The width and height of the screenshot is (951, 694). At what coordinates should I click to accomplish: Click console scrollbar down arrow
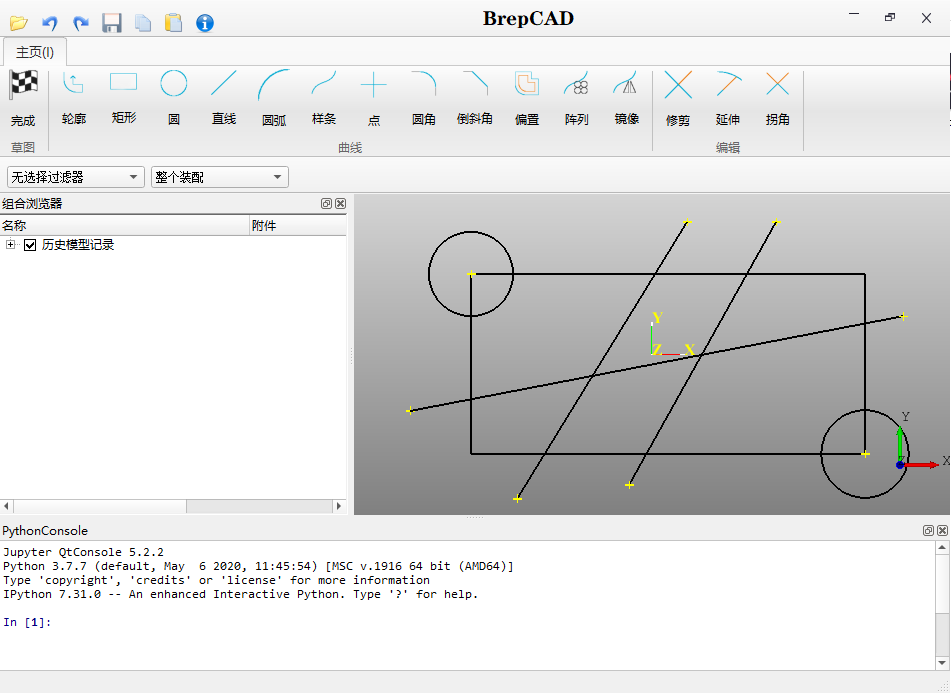coord(942,662)
